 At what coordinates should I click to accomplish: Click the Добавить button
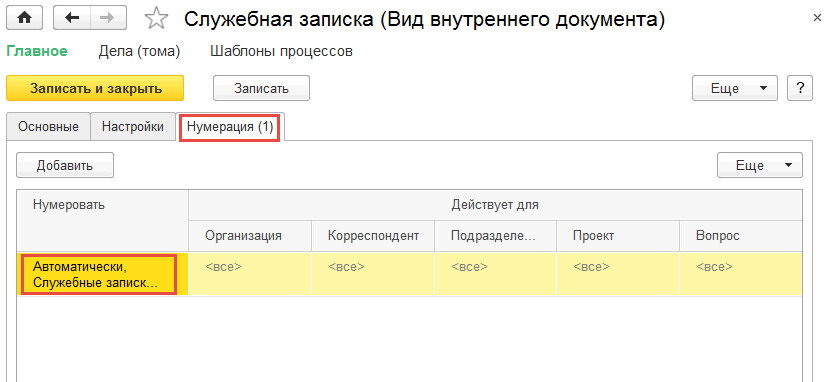(x=65, y=165)
